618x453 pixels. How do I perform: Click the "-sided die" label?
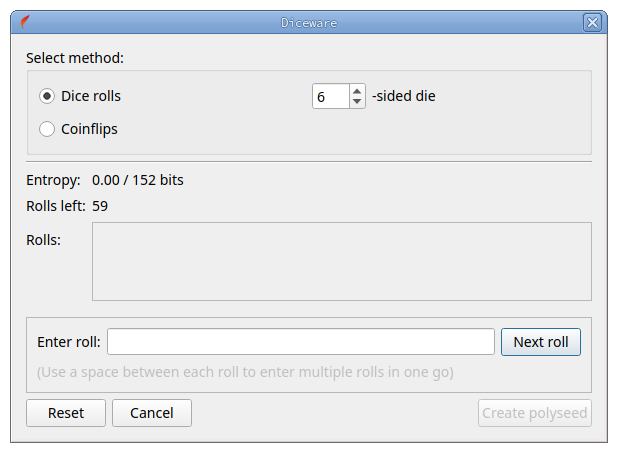pyautogui.click(x=404, y=96)
